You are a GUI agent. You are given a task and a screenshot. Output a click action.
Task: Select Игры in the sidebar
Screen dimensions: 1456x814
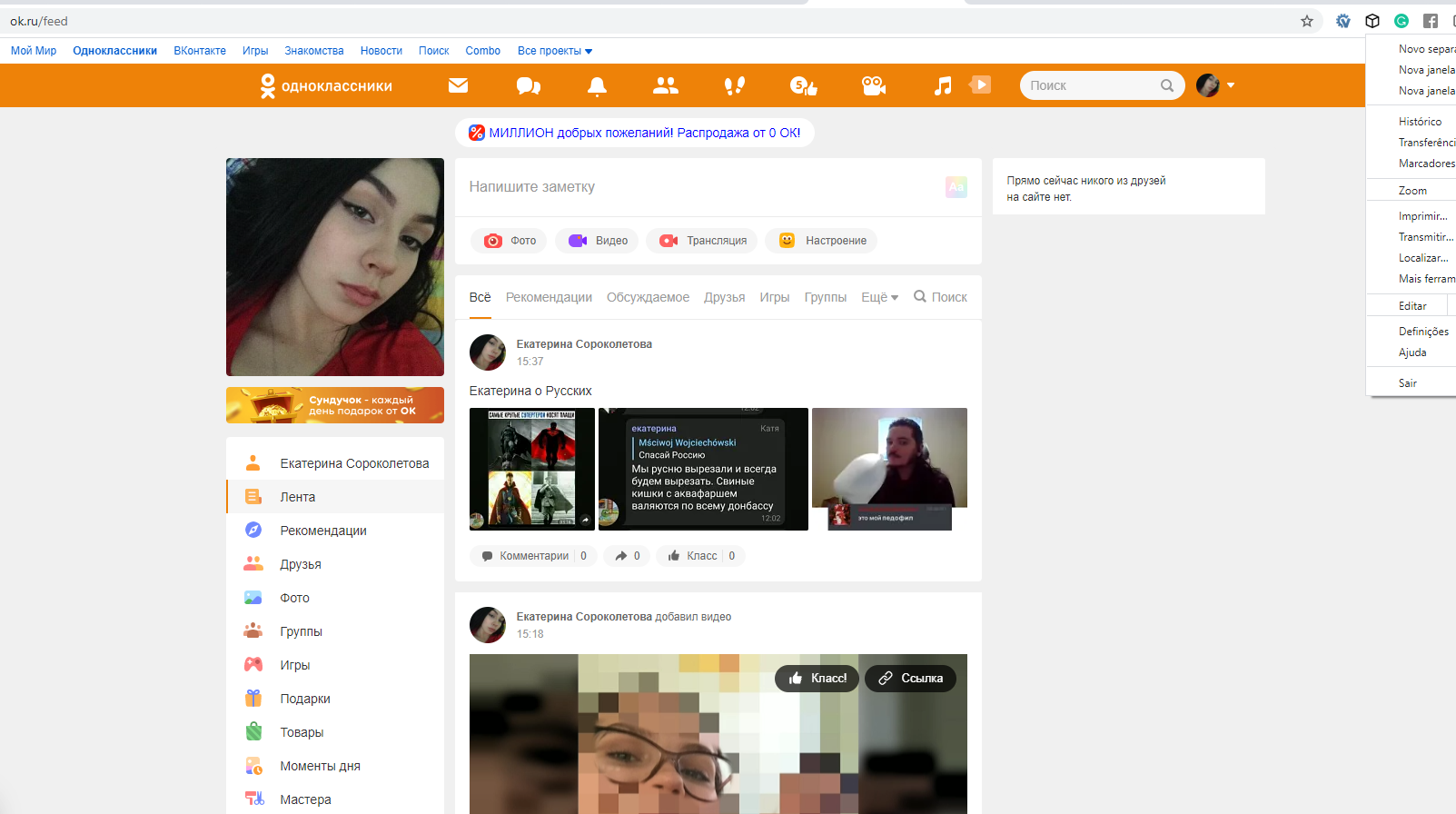click(x=335, y=665)
